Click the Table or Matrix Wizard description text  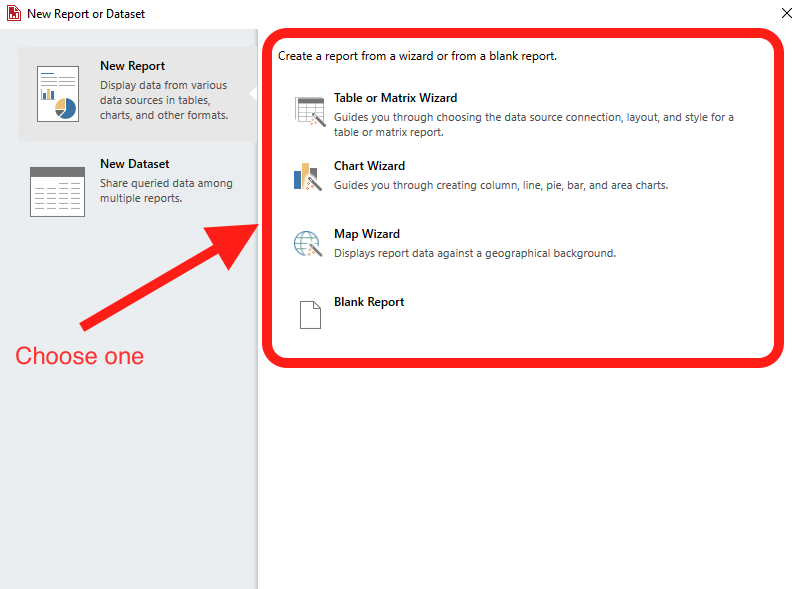pos(533,124)
